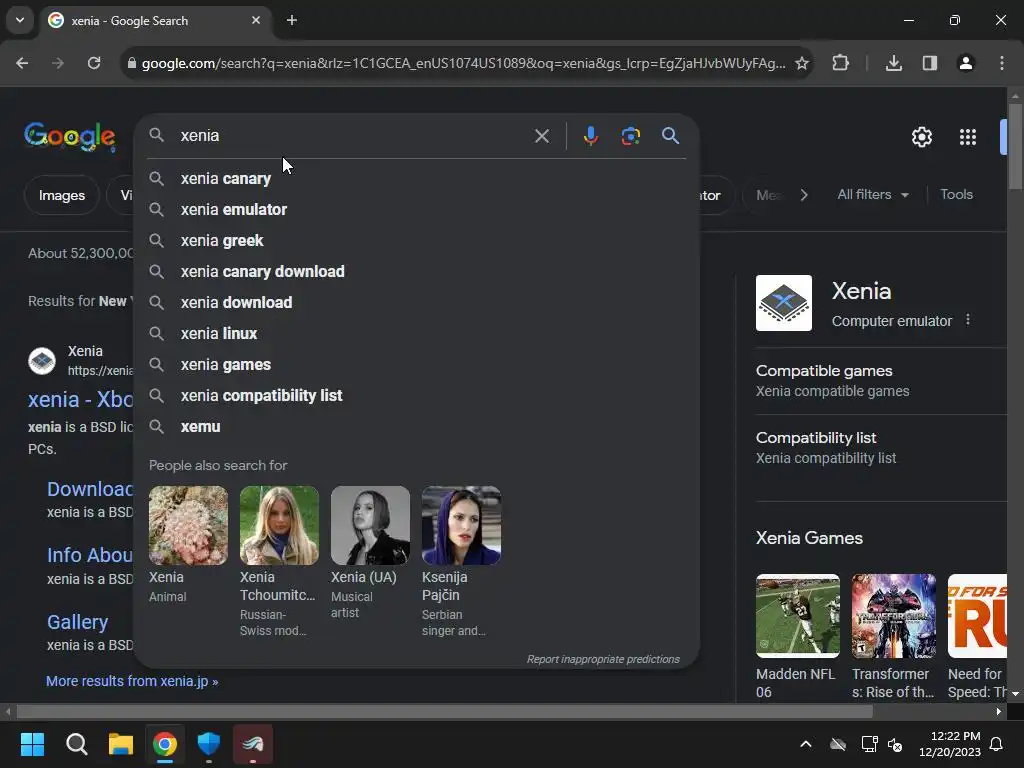This screenshot has width=1024, height=768.
Task: Open the tab search dropdown
Action: pyautogui.click(x=20, y=20)
